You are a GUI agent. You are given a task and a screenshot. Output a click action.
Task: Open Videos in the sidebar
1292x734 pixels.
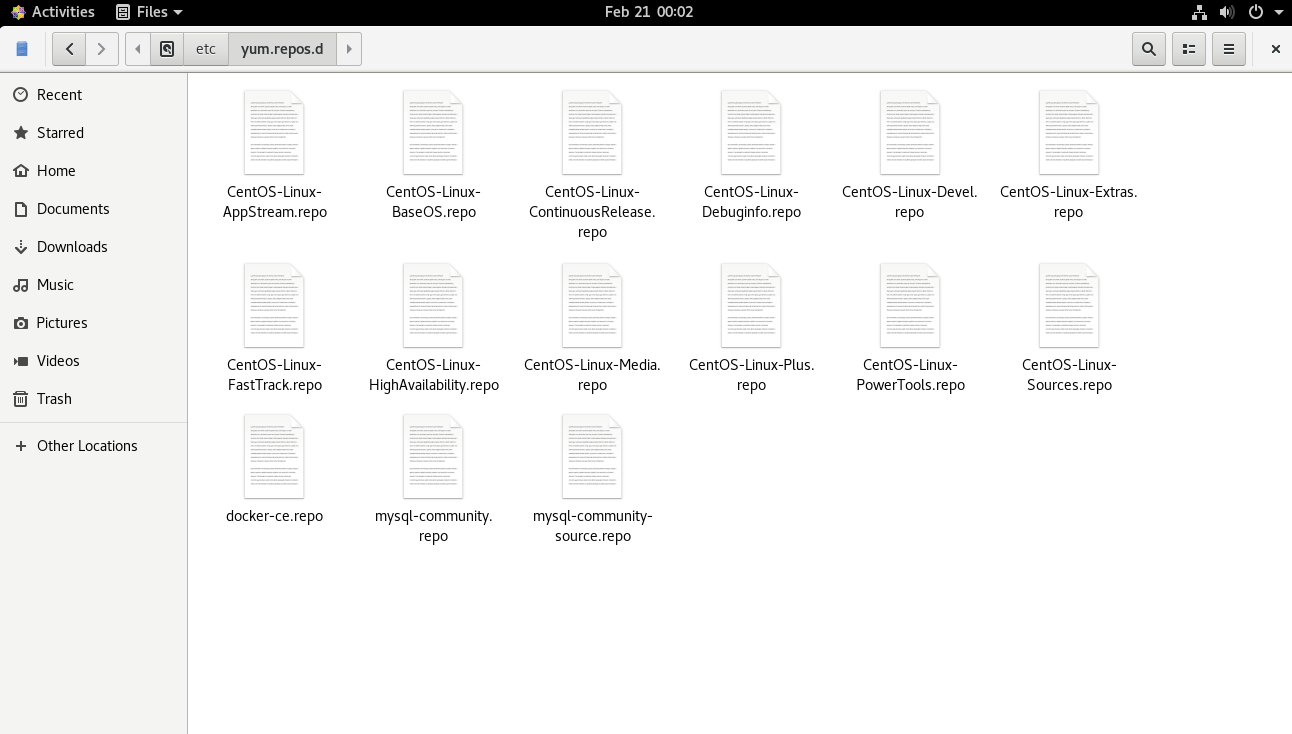(94, 361)
